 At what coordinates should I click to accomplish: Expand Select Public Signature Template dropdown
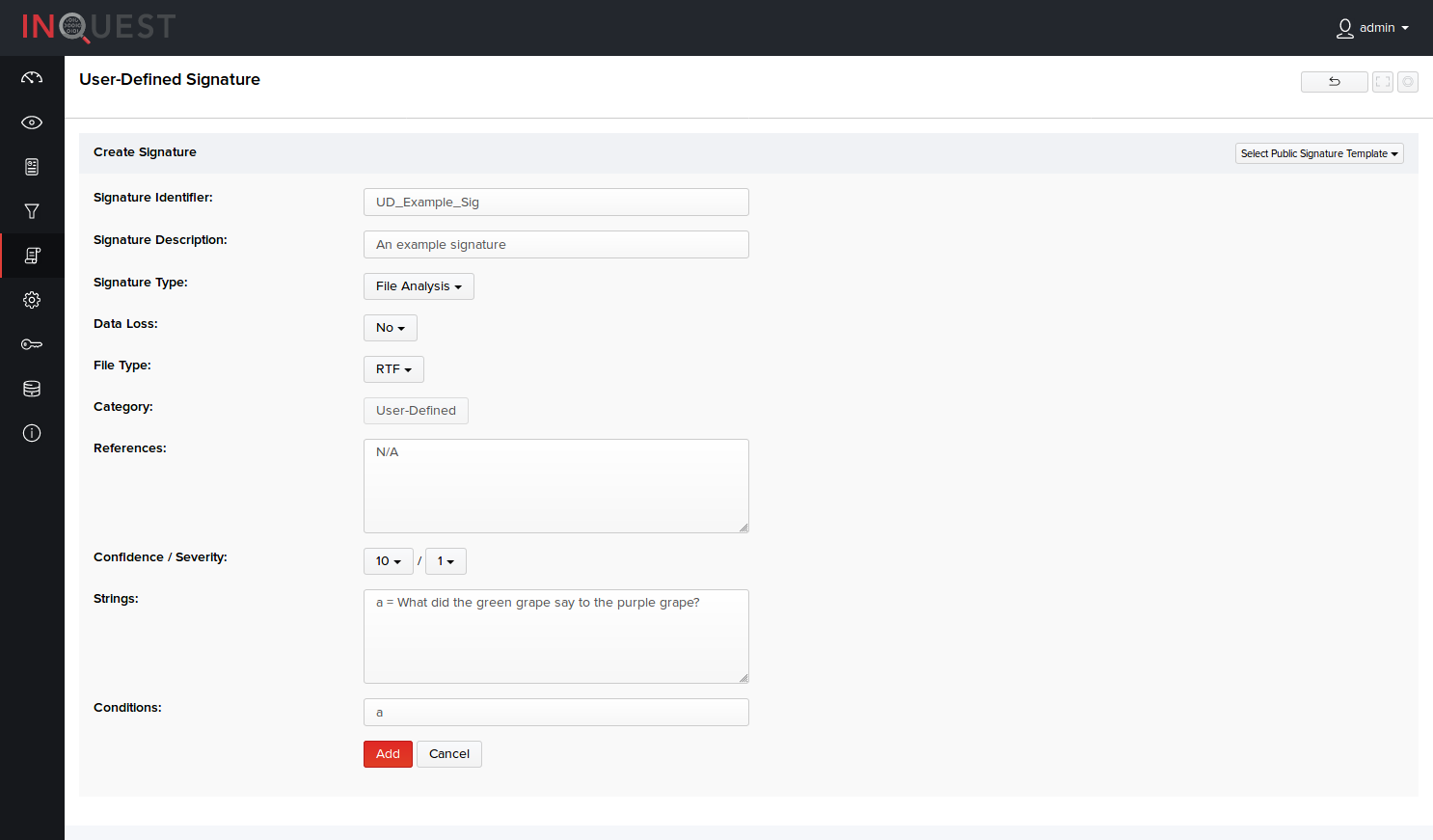pos(1318,153)
